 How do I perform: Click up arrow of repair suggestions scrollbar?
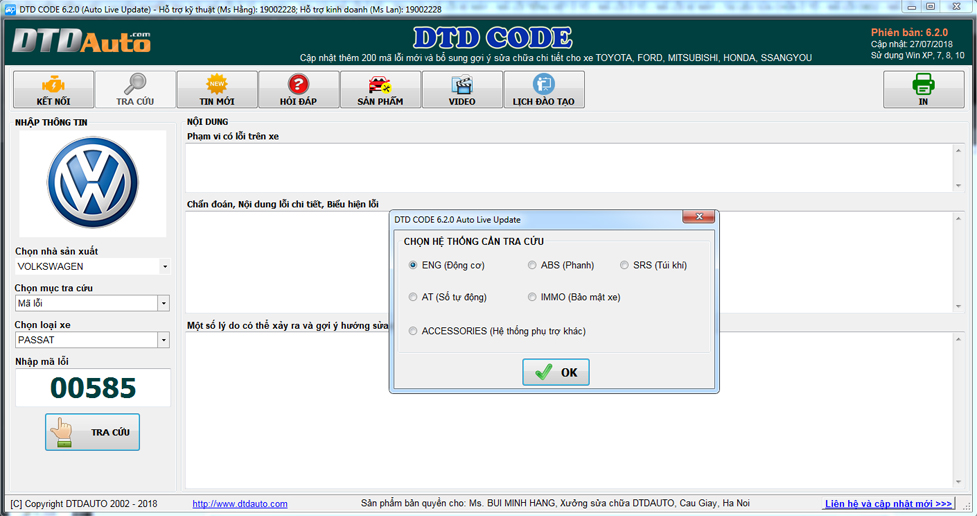pyautogui.click(x=958, y=339)
